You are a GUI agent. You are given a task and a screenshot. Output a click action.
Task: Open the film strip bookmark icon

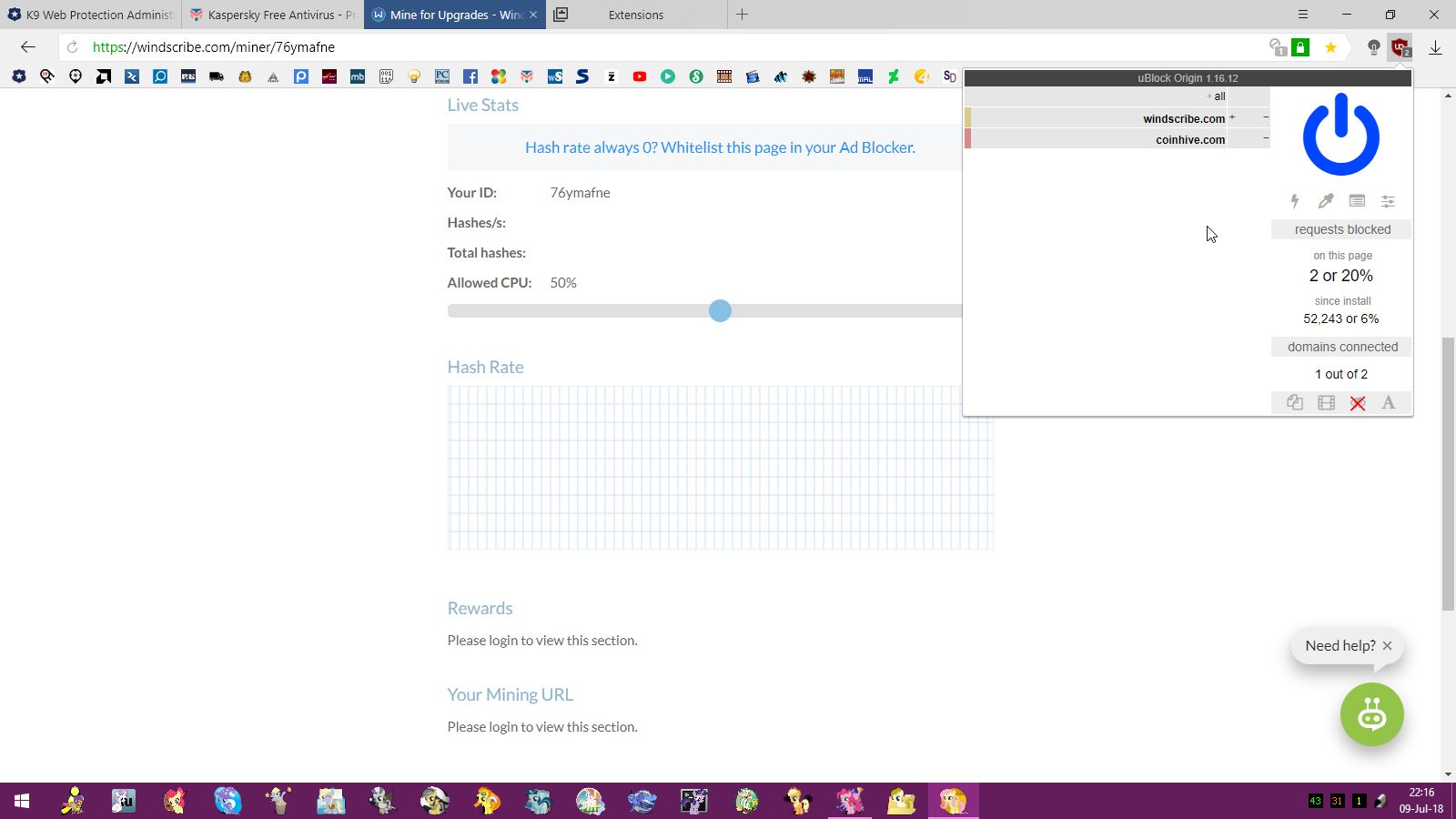tap(724, 76)
